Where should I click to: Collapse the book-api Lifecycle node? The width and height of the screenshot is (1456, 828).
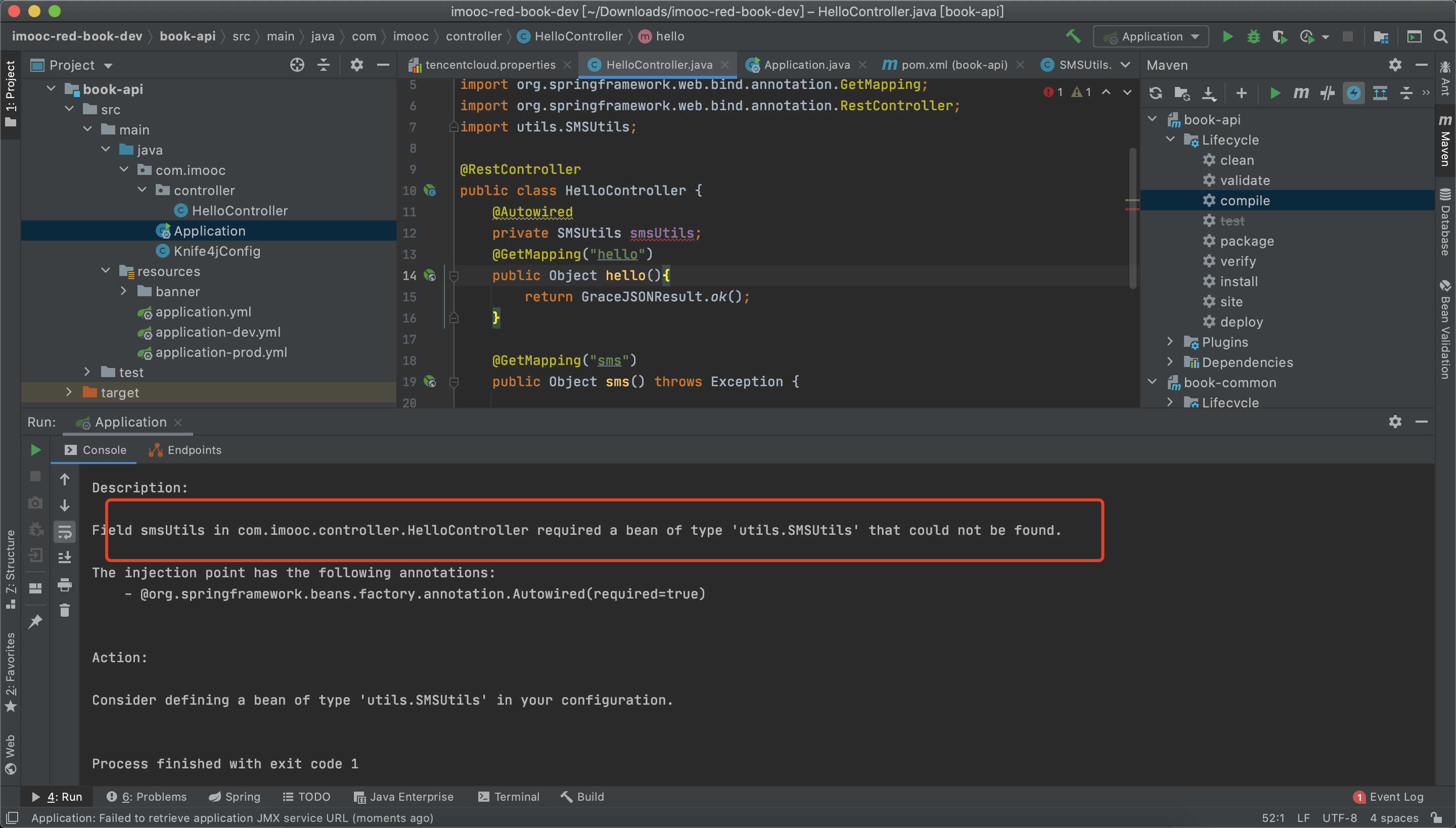[x=1170, y=140]
